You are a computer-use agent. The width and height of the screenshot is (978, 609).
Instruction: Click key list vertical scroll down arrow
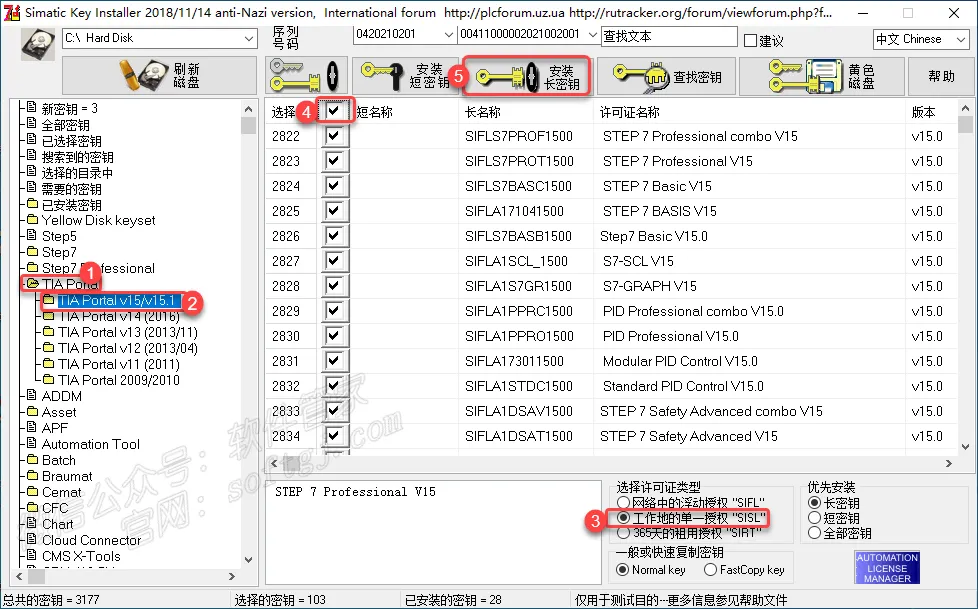pos(966,446)
